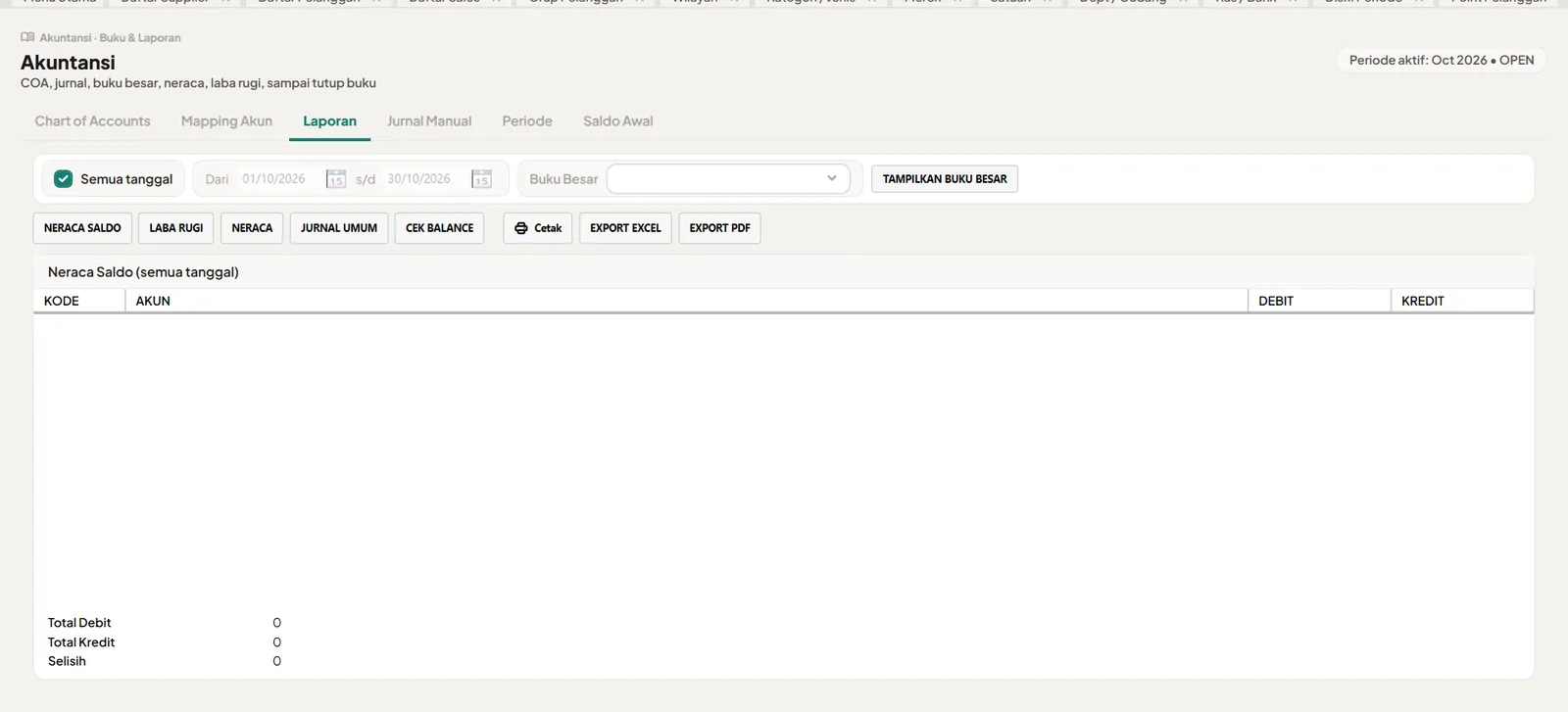Display the JURNAL UMUM report
Viewport: 1568px width, 712px height.
(339, 228)
